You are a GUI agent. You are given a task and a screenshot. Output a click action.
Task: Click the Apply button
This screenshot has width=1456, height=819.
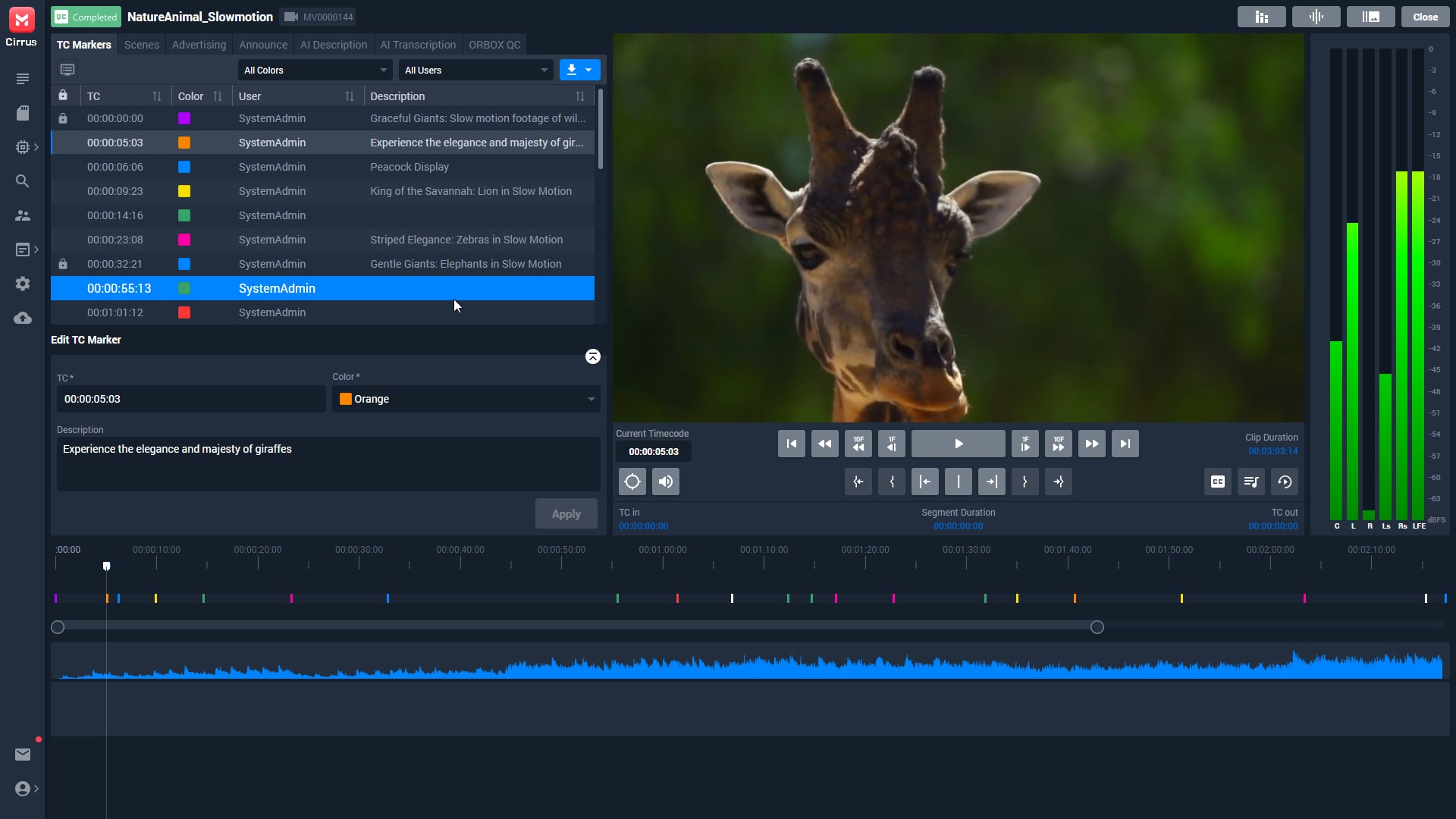tap(566, 513)
